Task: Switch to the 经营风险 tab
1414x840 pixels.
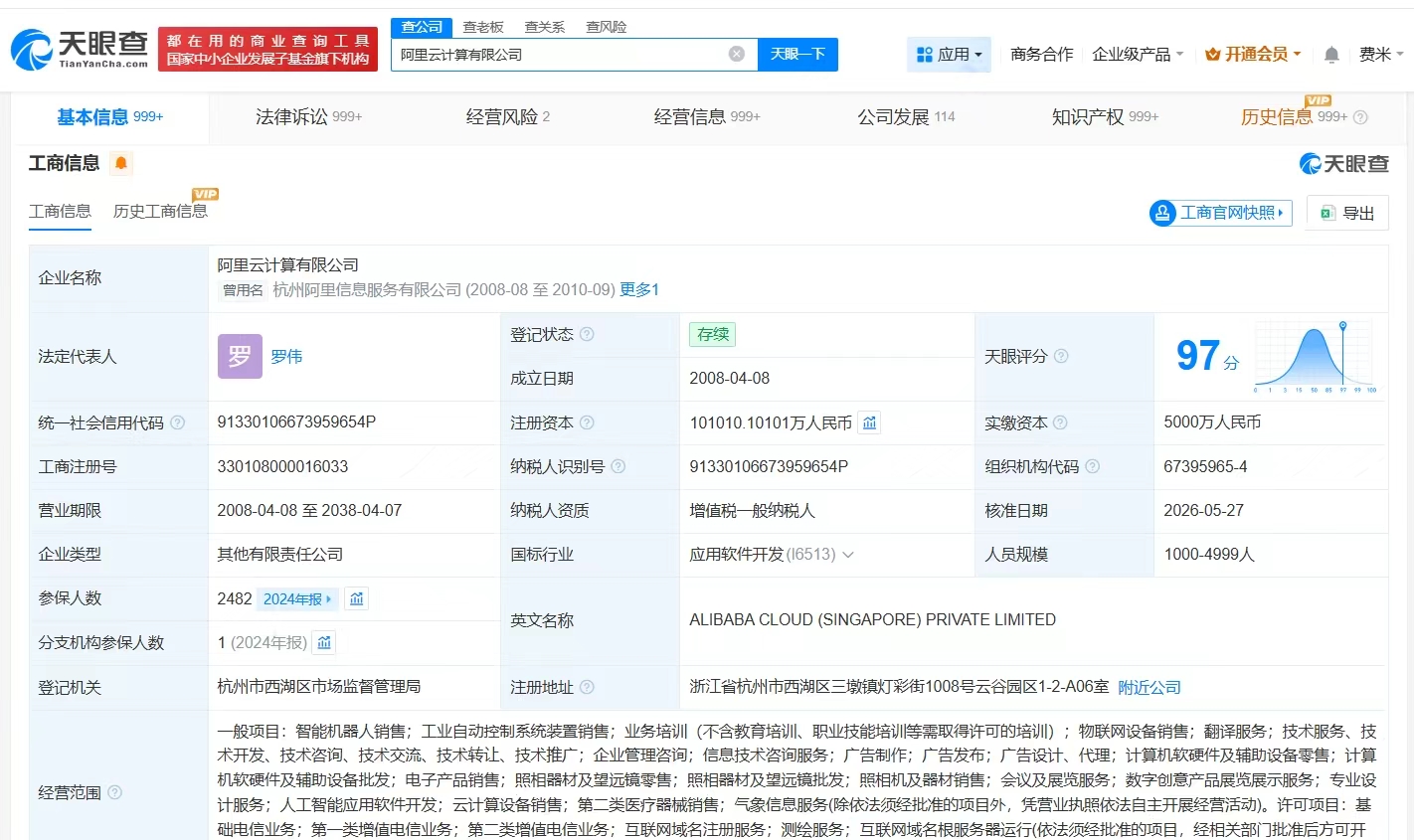Action: [507, 117]
